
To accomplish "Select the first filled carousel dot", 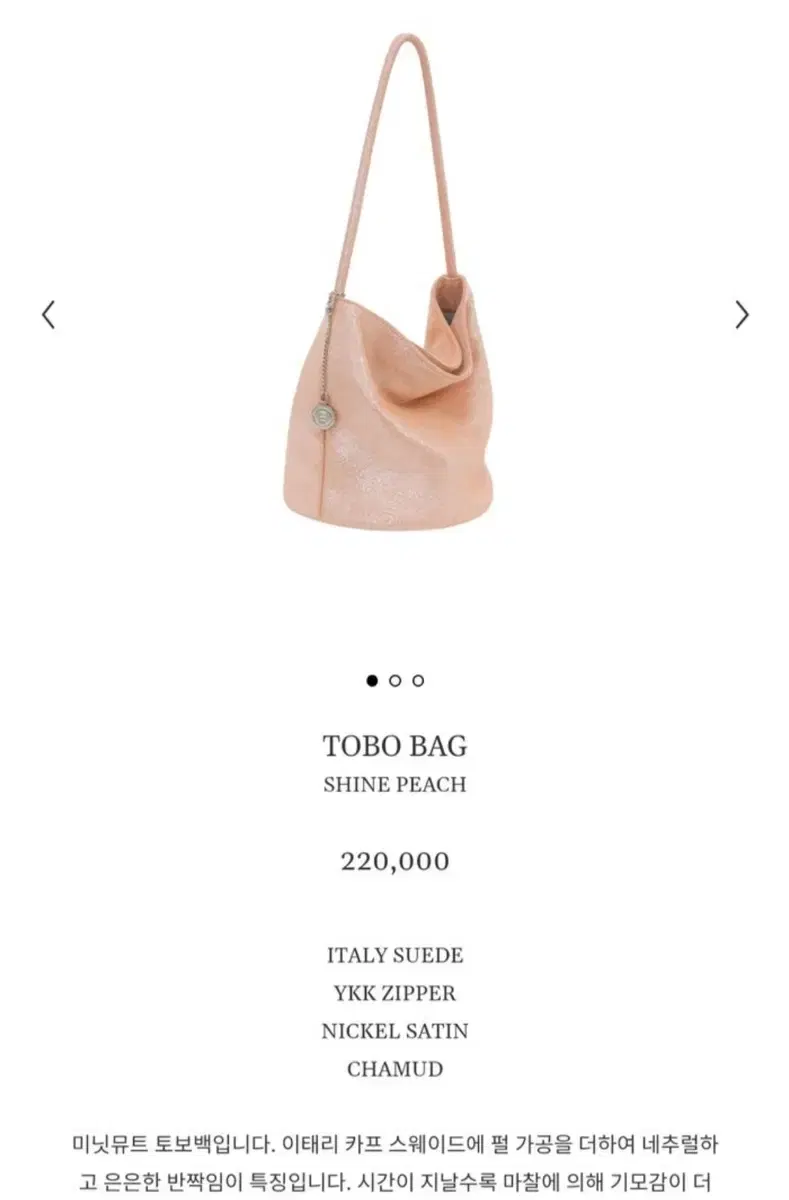I will tap(372, 681).
